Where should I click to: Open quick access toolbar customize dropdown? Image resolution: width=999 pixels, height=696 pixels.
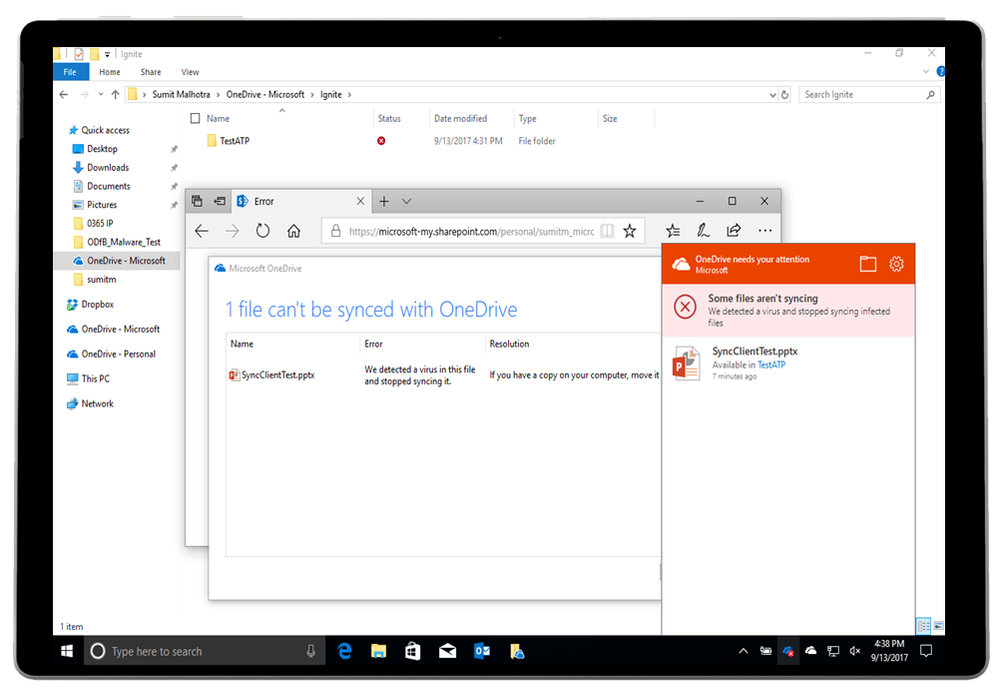108,54
